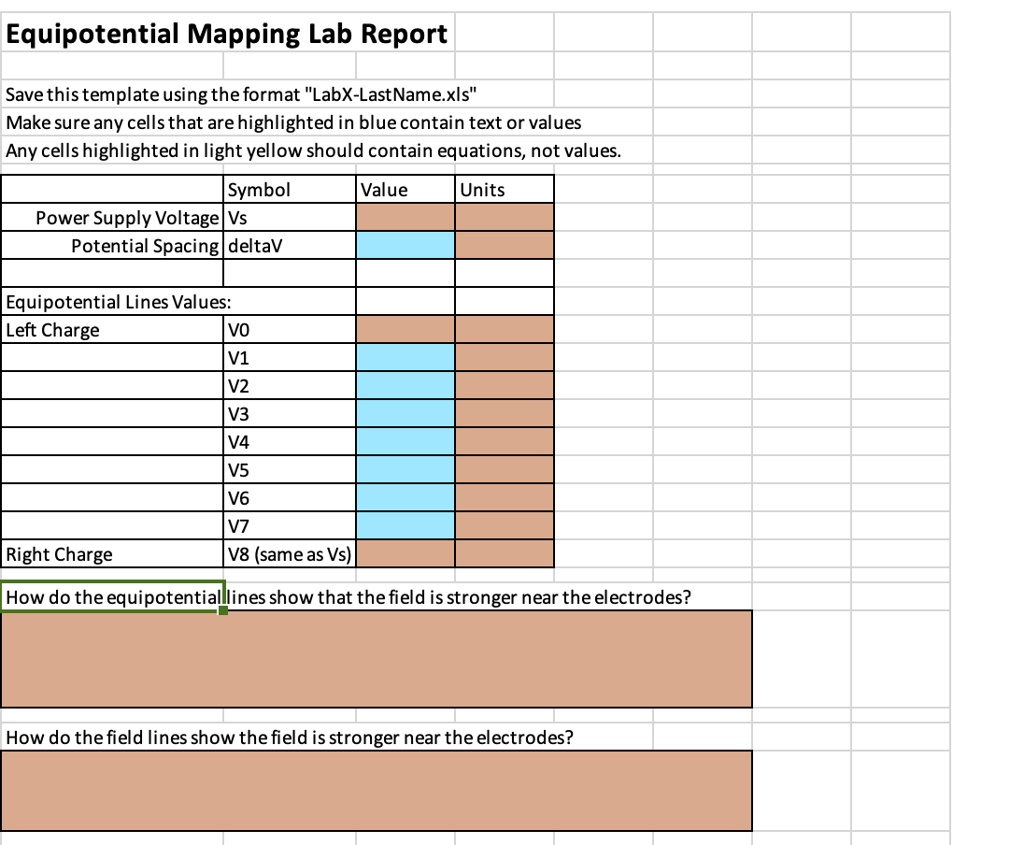Select the Value column header cell
The height and width of the screenshot is (845, 1024).
tap(405, 189)
